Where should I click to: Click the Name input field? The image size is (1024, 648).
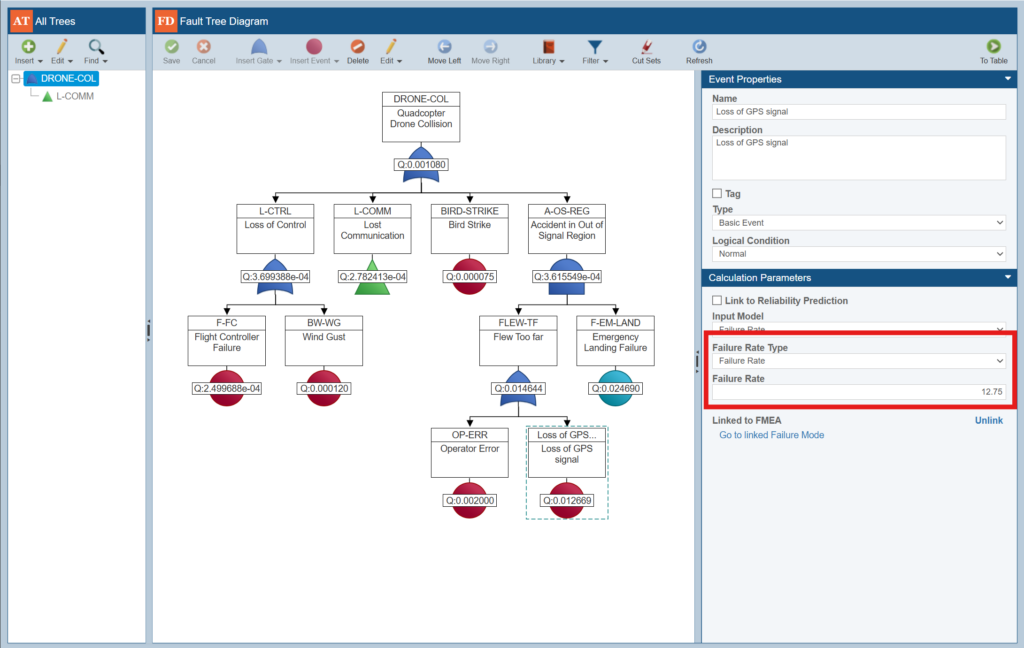(859, 112)
